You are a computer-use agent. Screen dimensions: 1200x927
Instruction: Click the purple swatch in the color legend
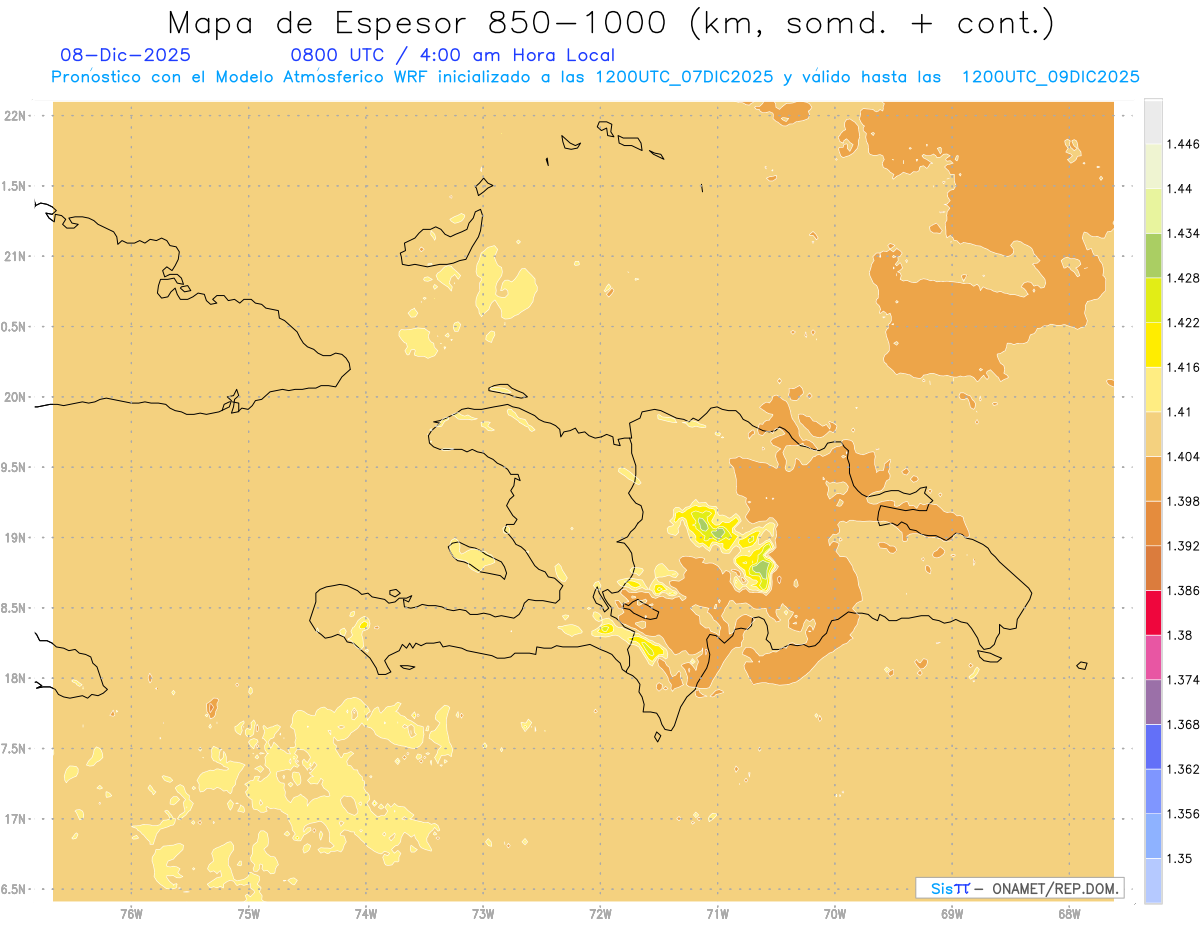pyautogui.click(x=1153, y=702)
